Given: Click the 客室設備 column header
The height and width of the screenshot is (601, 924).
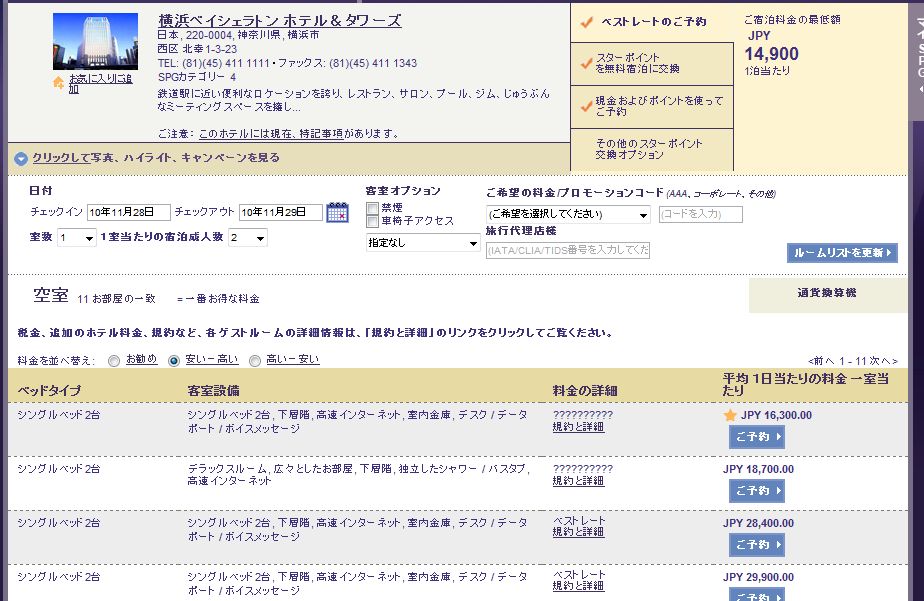Looking at the screenshot, I should [213, 391].
